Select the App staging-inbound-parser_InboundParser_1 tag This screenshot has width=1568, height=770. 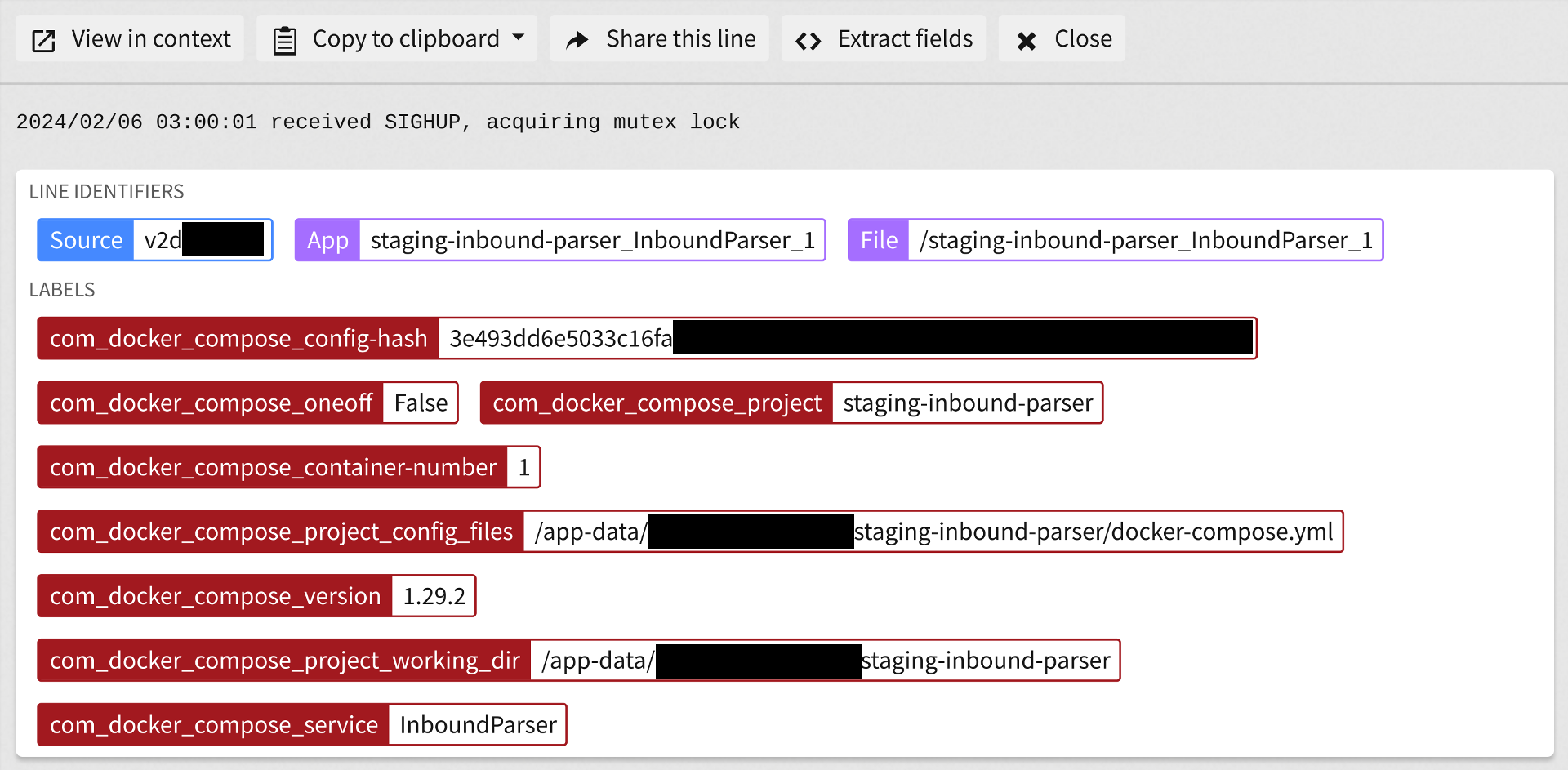(559, 240)
